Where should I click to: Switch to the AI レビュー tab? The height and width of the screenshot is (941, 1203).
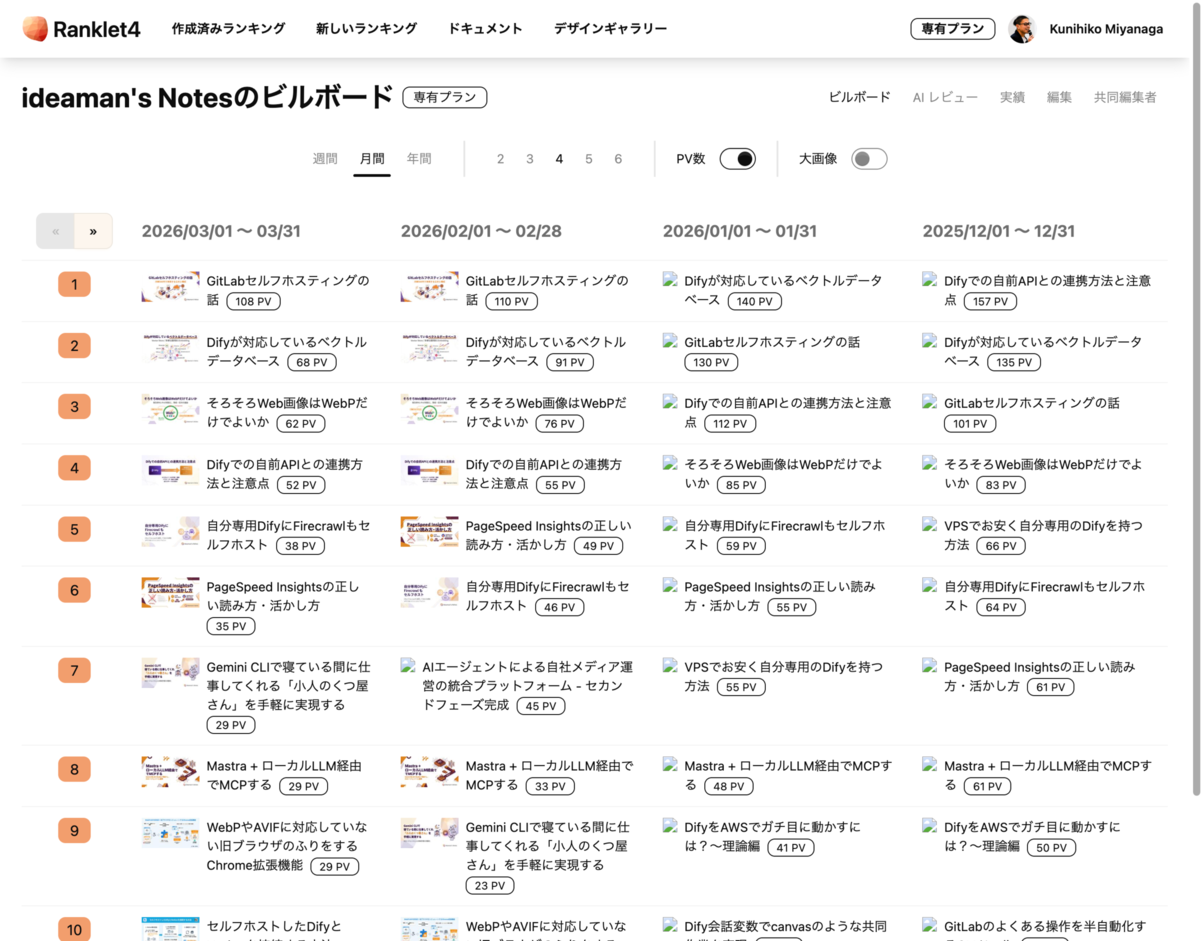[x=944, y=97]
